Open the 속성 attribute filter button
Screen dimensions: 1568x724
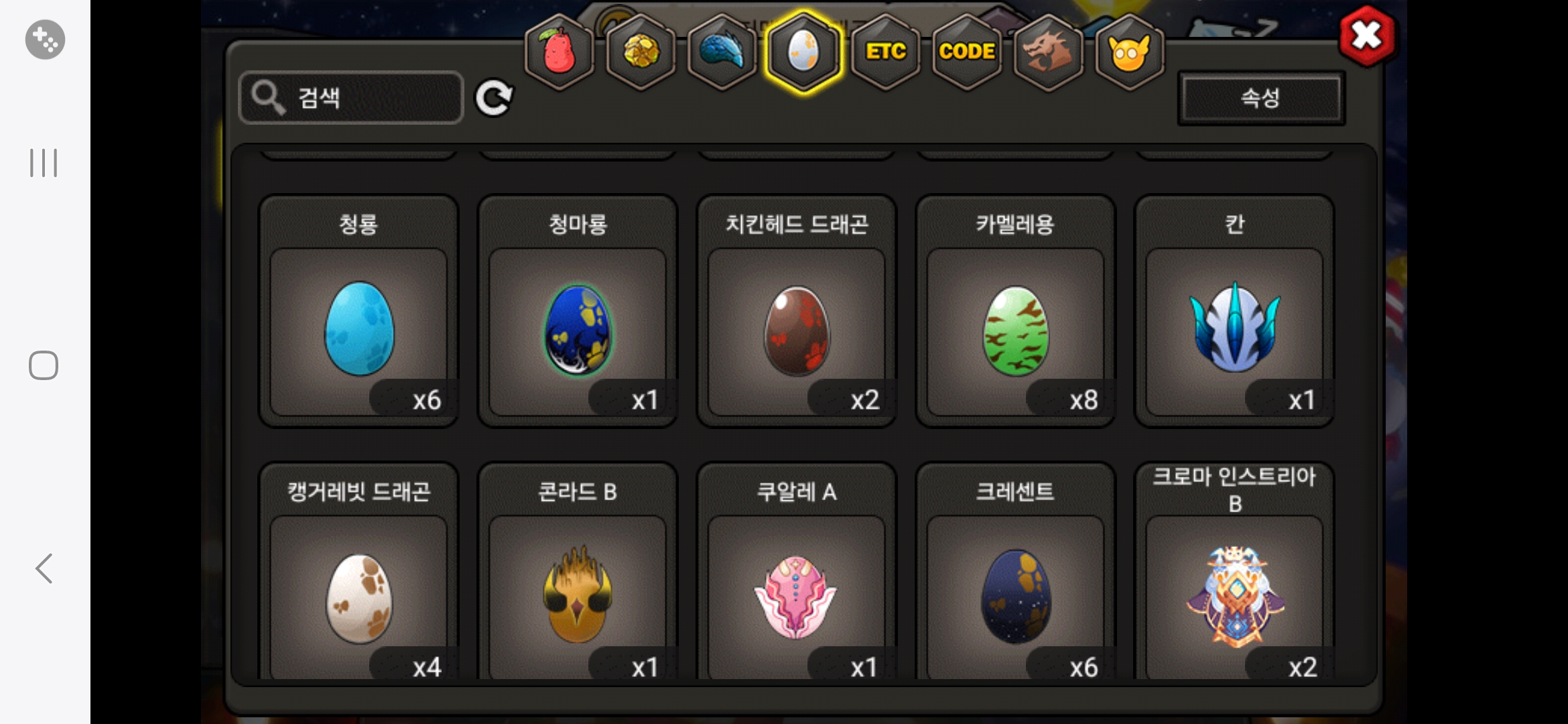point(1260,98)
